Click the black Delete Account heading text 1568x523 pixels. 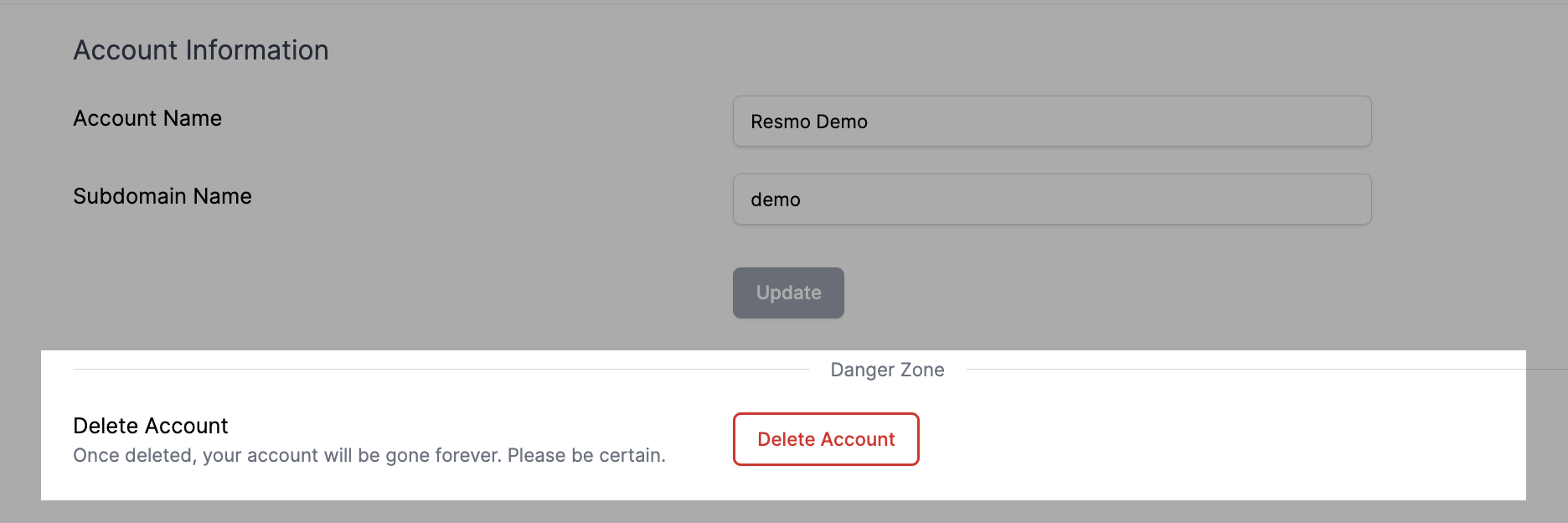(151, 426)
